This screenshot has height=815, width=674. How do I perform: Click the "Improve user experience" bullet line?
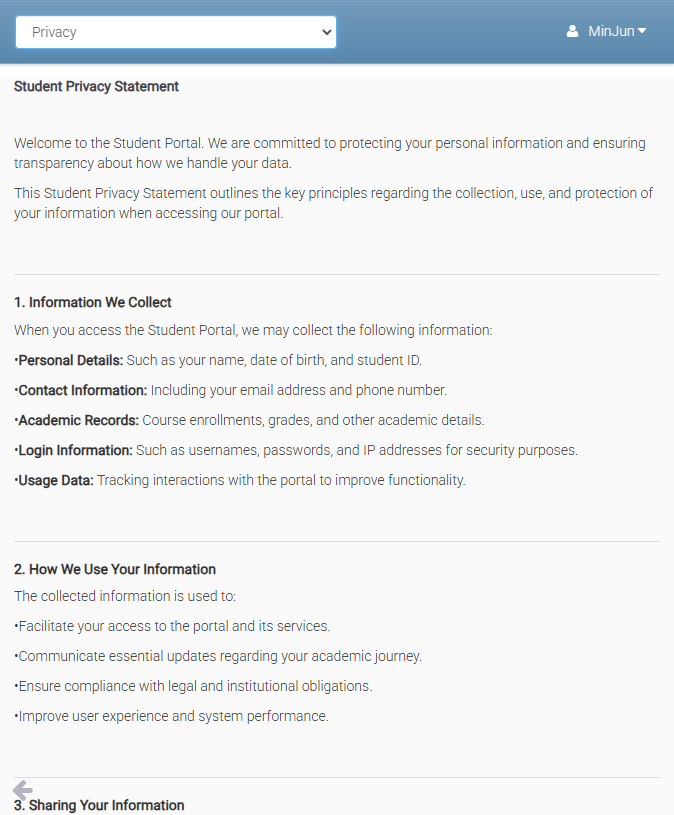(173, 716)
